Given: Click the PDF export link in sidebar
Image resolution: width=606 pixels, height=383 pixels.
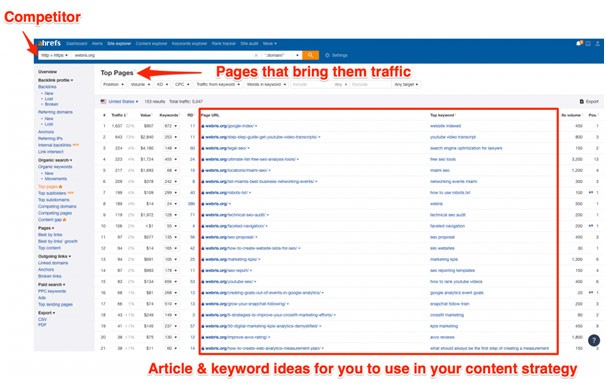Looking at the screenshot, I should pos(42,325).
